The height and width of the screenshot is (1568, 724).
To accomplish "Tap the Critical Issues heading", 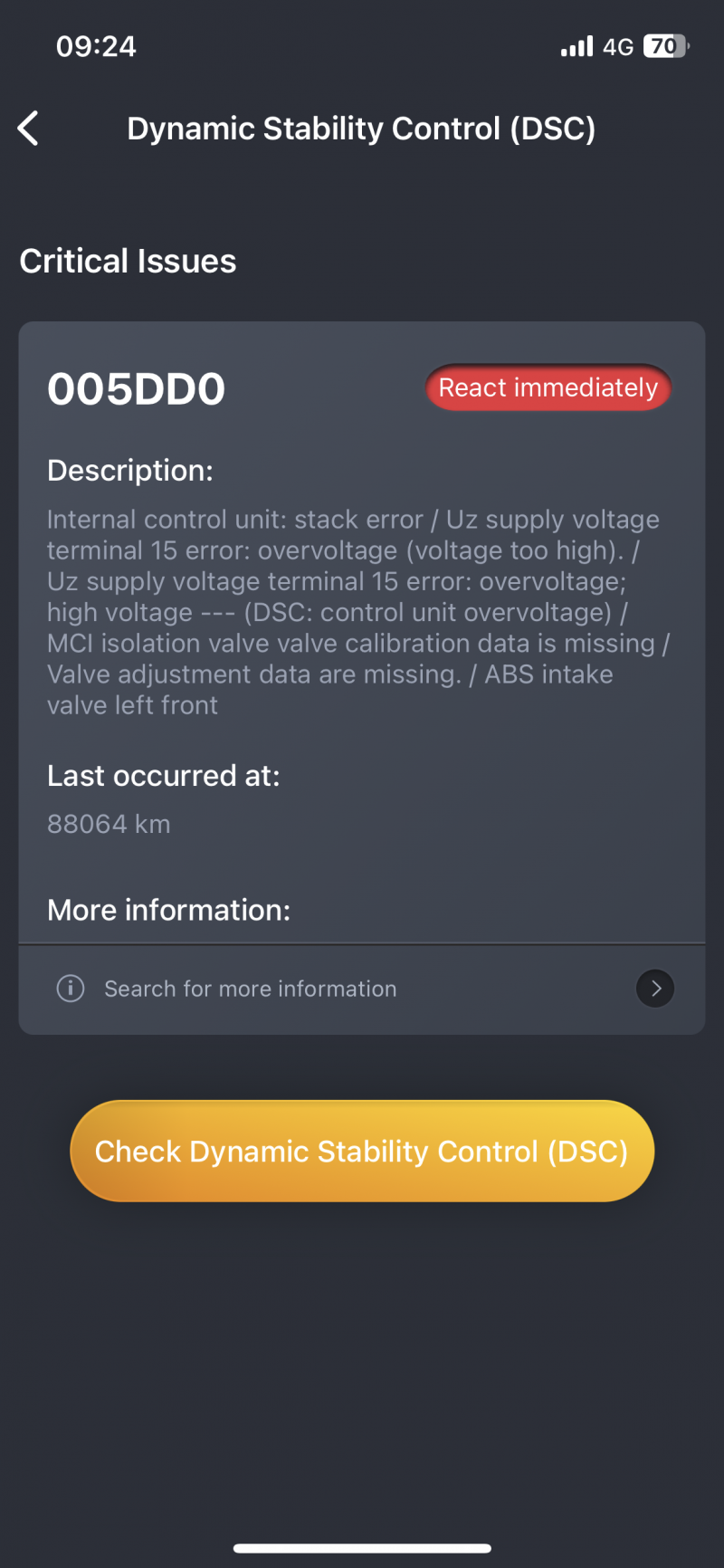I will point(128,262).
